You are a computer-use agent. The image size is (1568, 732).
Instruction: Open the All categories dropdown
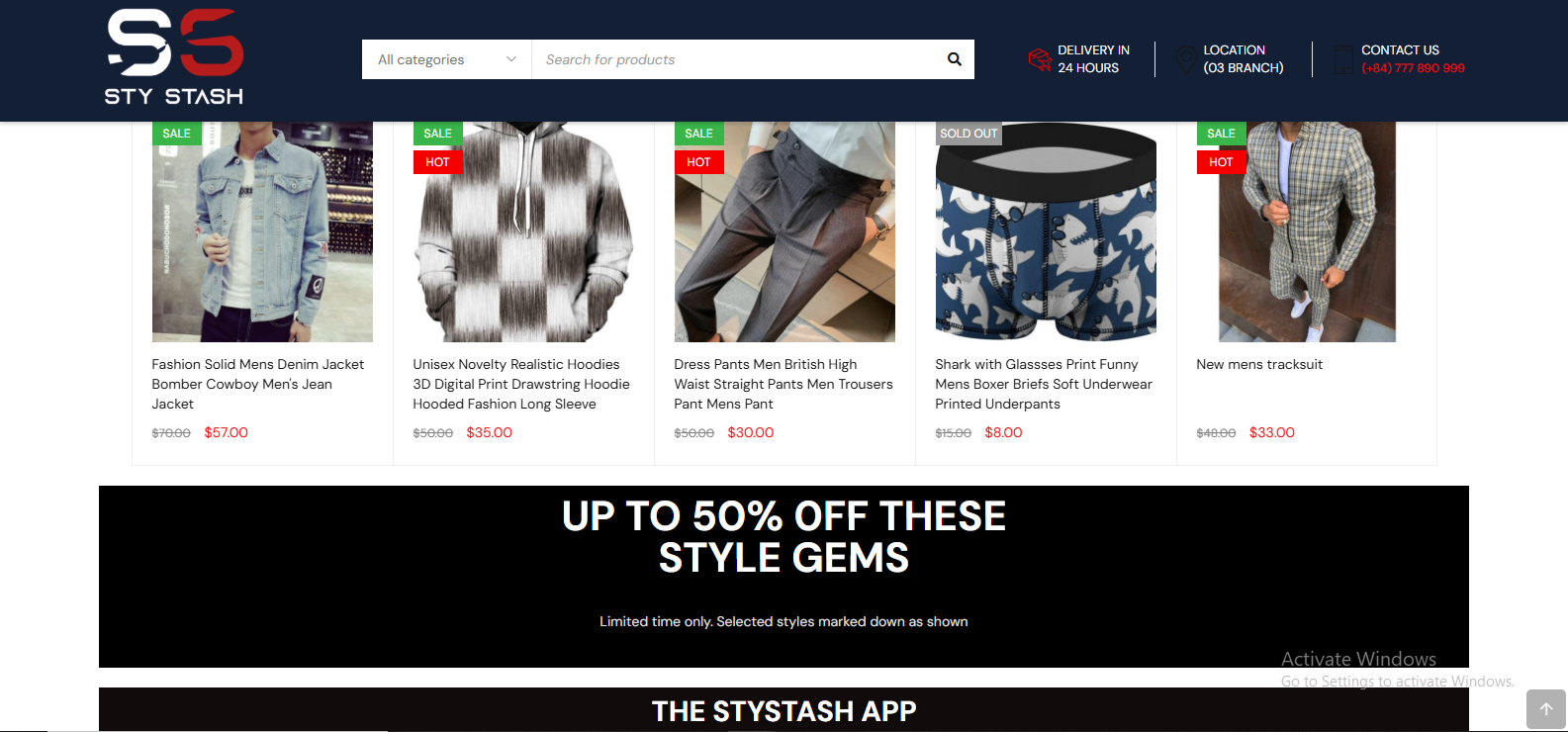click(x=447, y=59)
